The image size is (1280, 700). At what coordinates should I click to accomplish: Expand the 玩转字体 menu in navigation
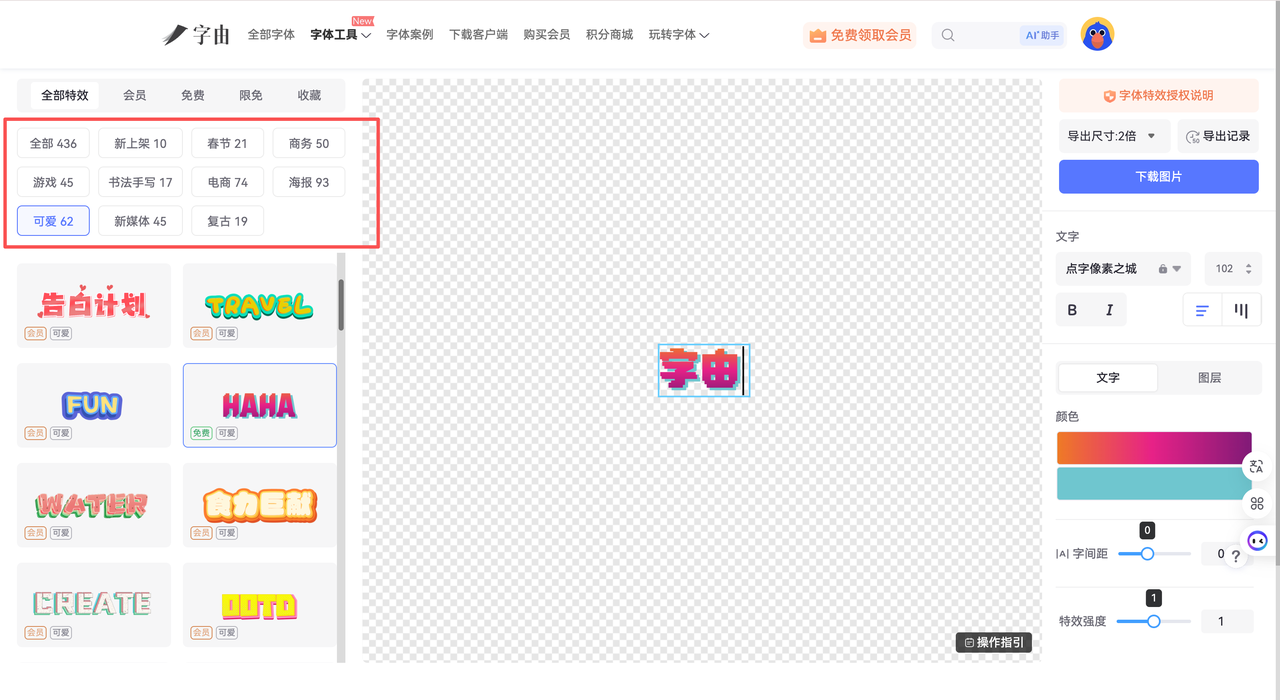point(678,35)
